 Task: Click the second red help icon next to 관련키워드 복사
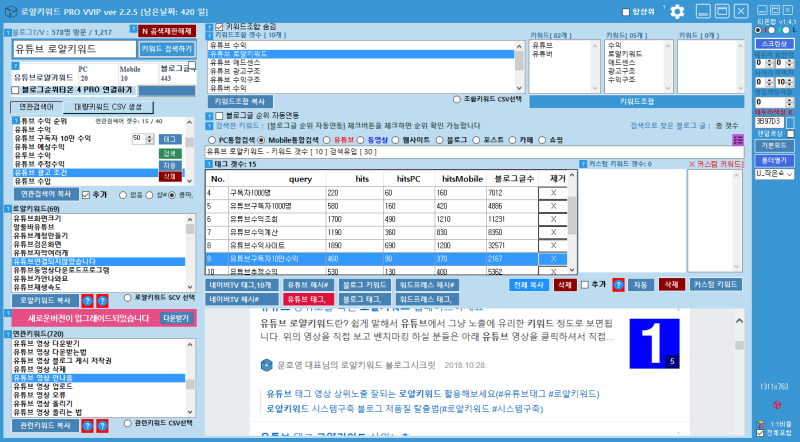103,426
